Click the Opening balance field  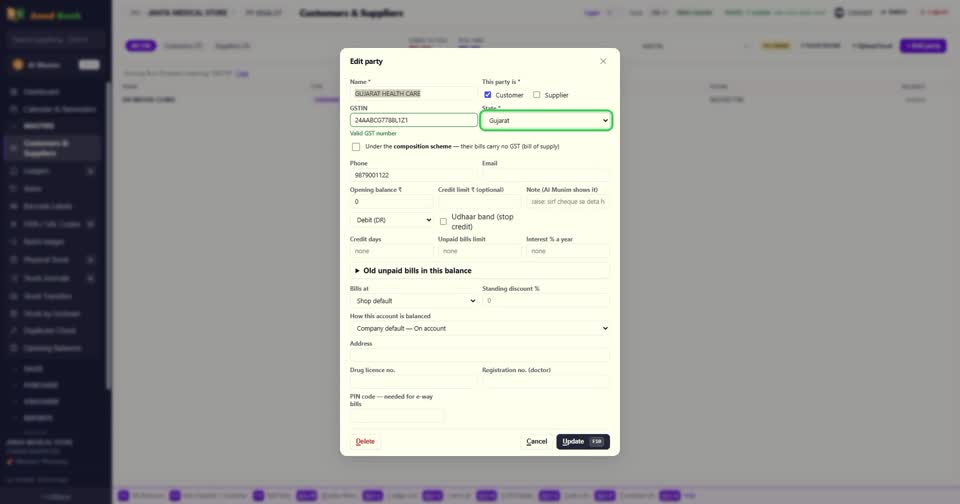pyautogui.click(x=392, y=201)
